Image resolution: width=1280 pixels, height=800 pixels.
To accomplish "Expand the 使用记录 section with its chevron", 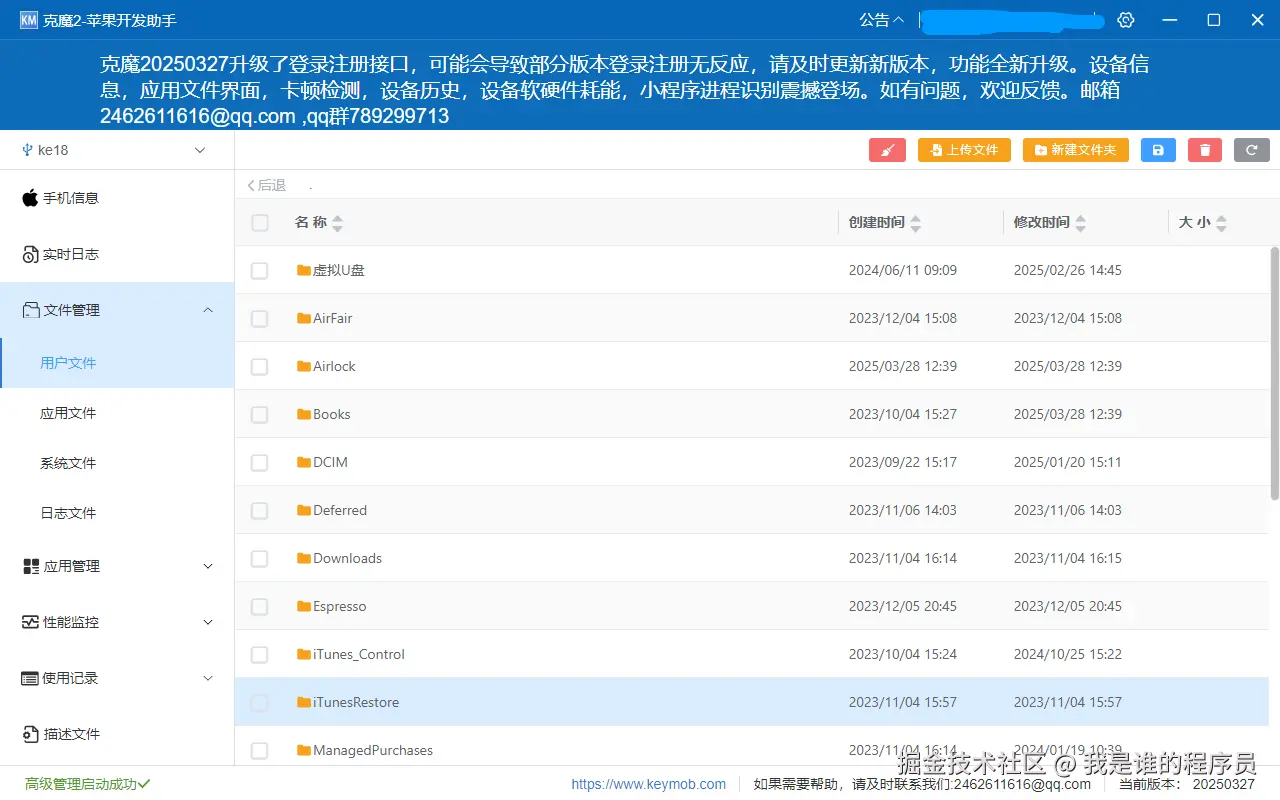I will 208,678.
